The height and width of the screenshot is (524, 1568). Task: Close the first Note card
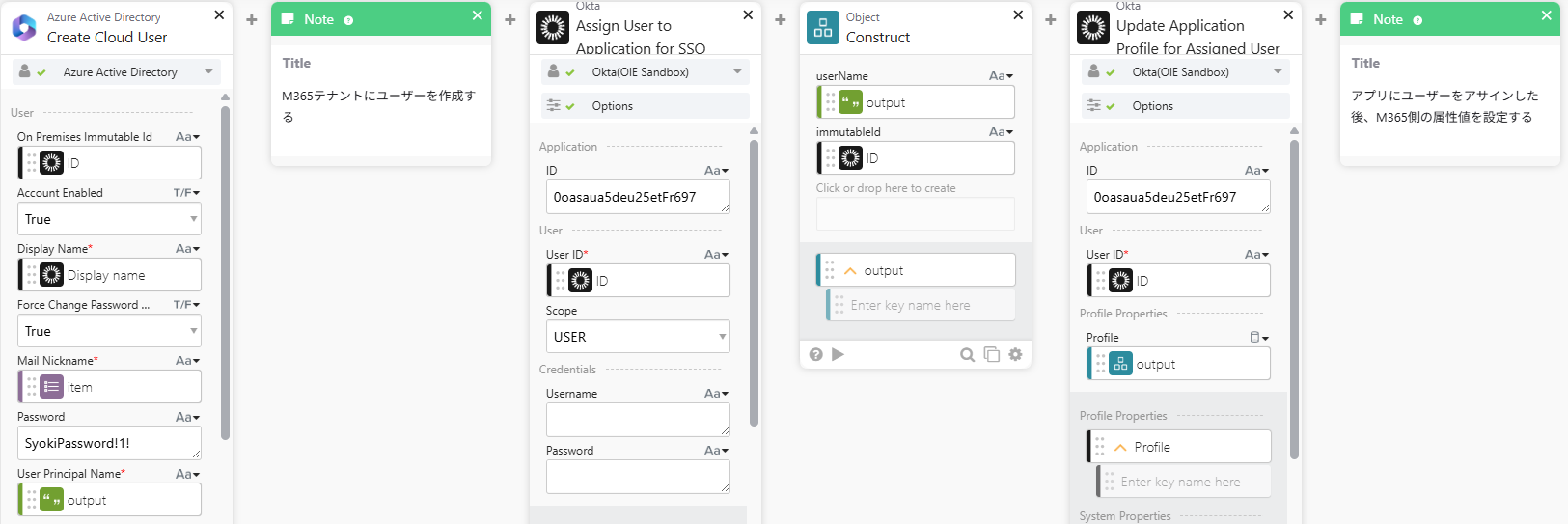click(478, 15)
